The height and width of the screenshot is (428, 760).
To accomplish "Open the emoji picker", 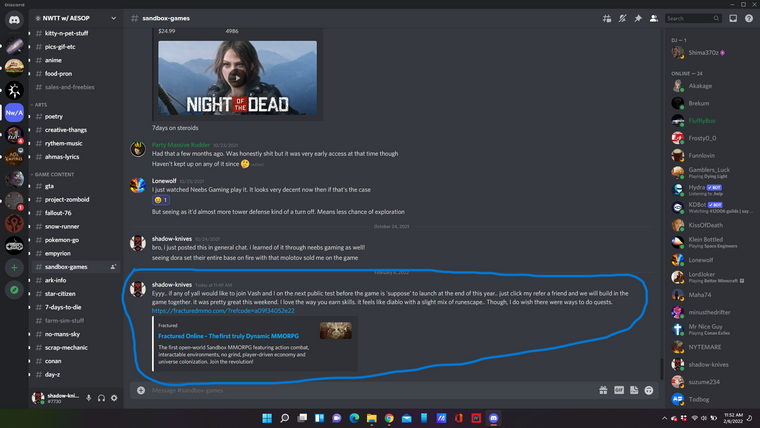I will [x=649, y=390].
